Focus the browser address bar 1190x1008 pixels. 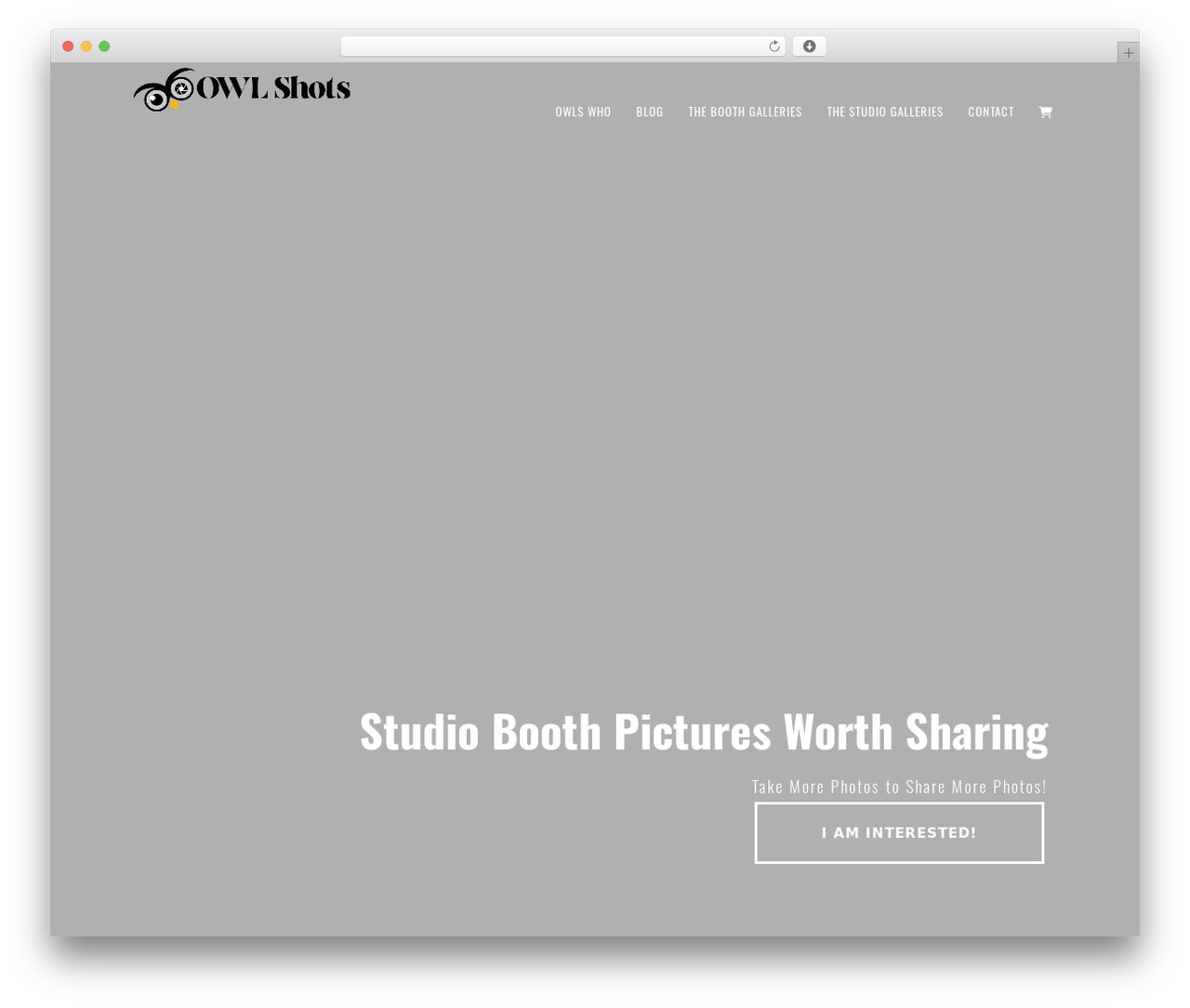point(562,46)
